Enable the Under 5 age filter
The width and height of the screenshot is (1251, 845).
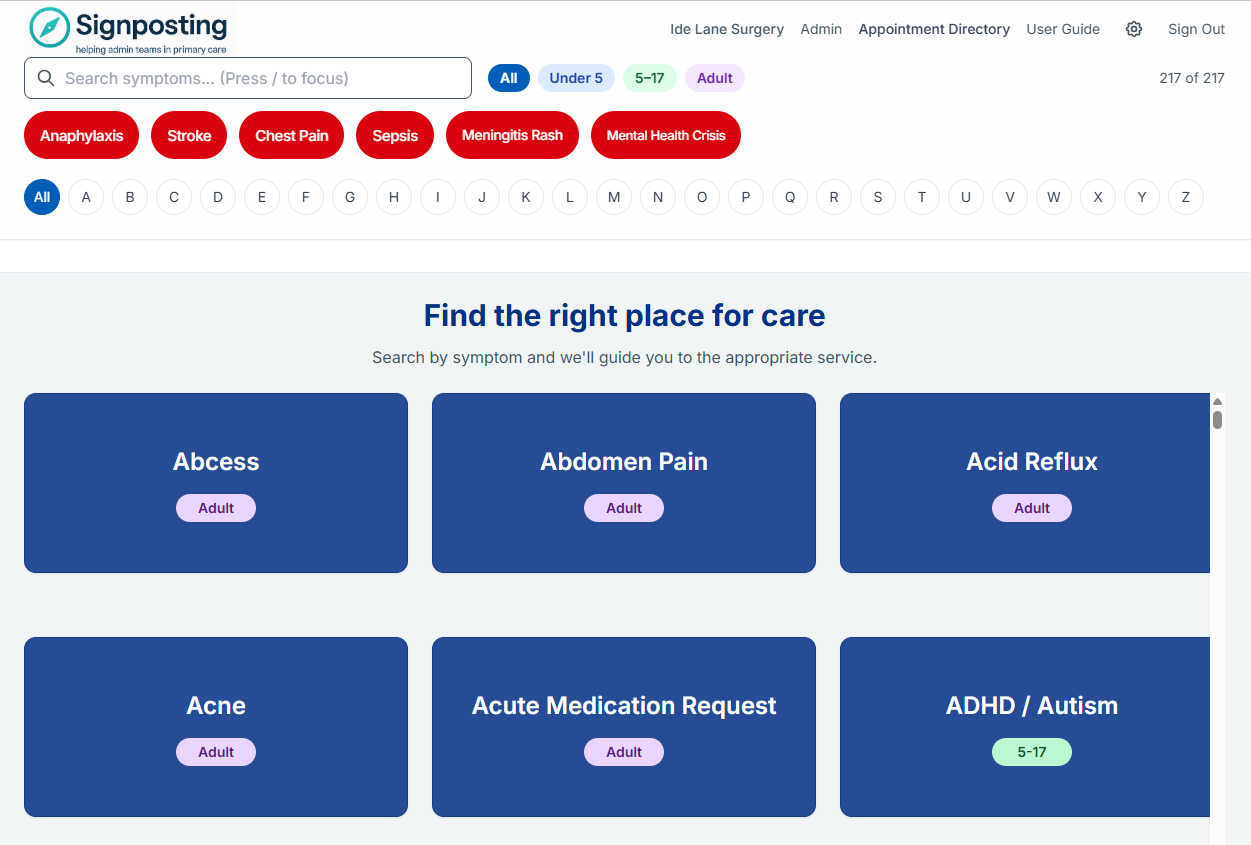pos(576,77)
